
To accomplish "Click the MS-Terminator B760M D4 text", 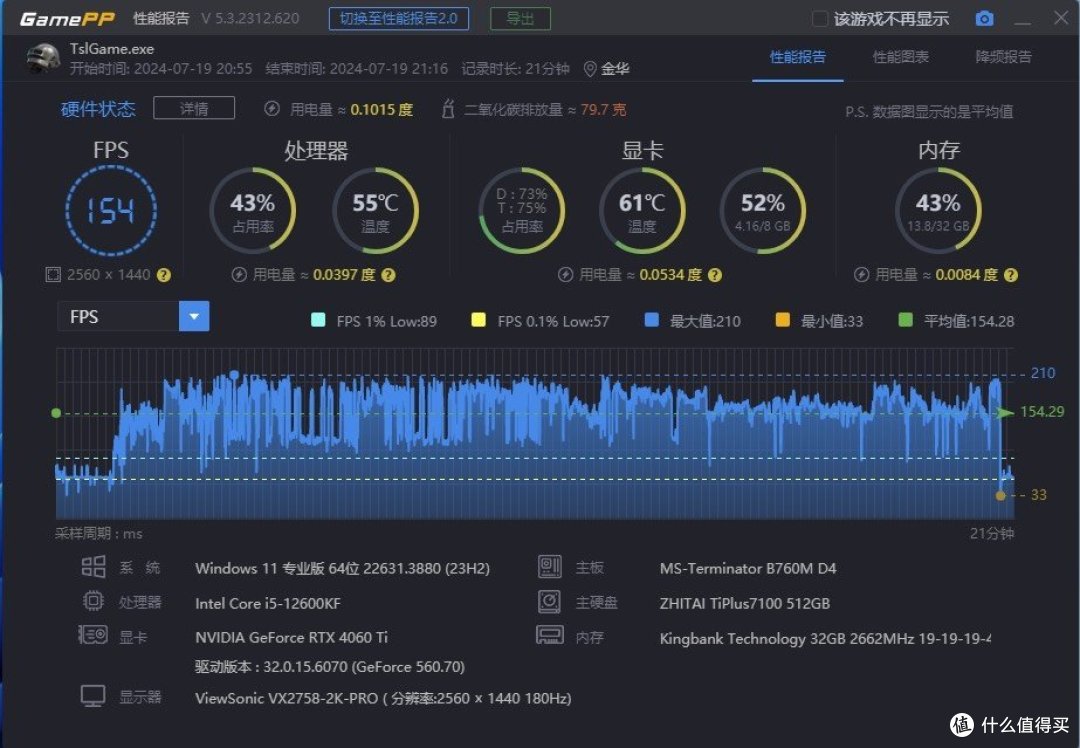I will [748, 568].
